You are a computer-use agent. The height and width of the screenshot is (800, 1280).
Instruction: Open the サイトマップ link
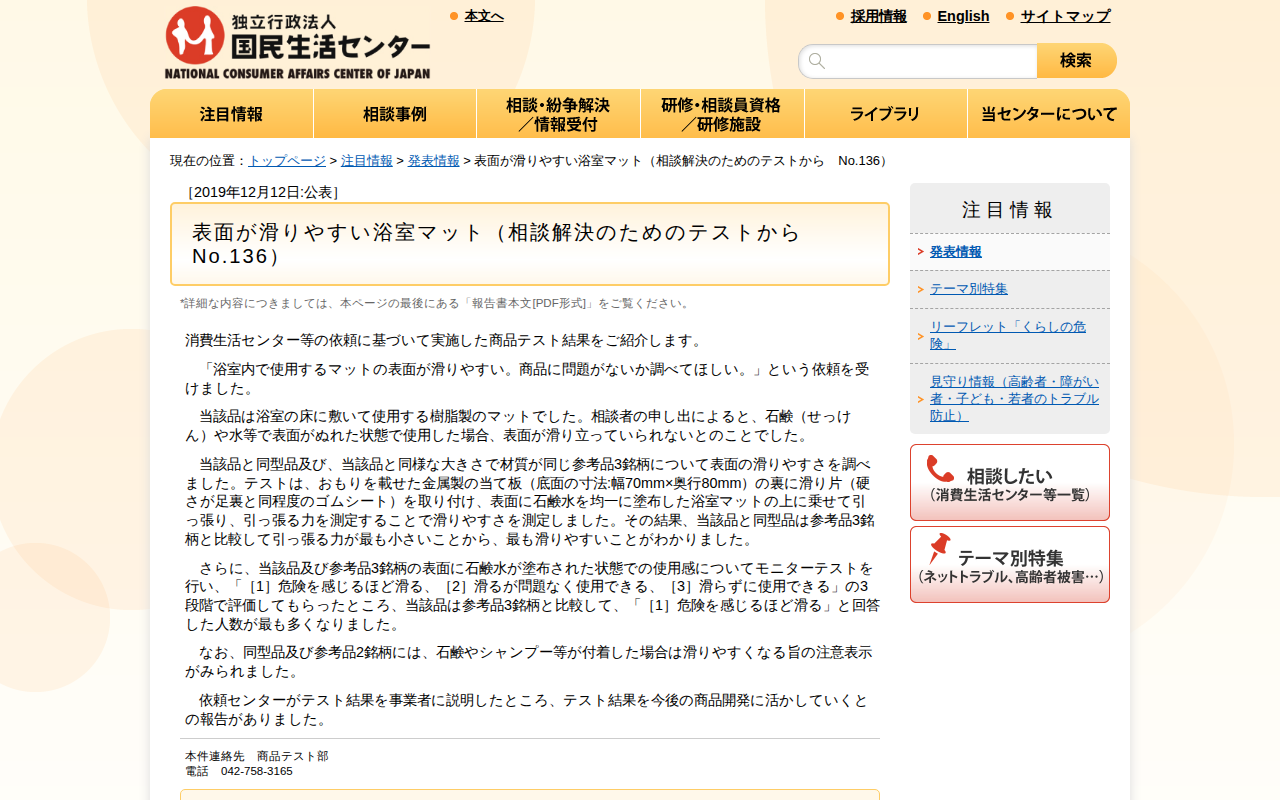coord(1065,16)
